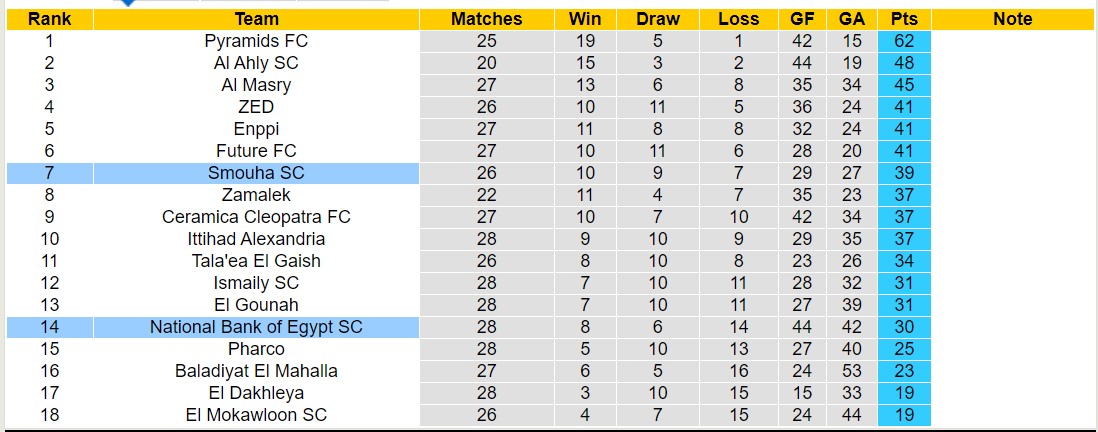
Task: Select the highlighted Smouha SC row
Action: (x=256, y=173)
